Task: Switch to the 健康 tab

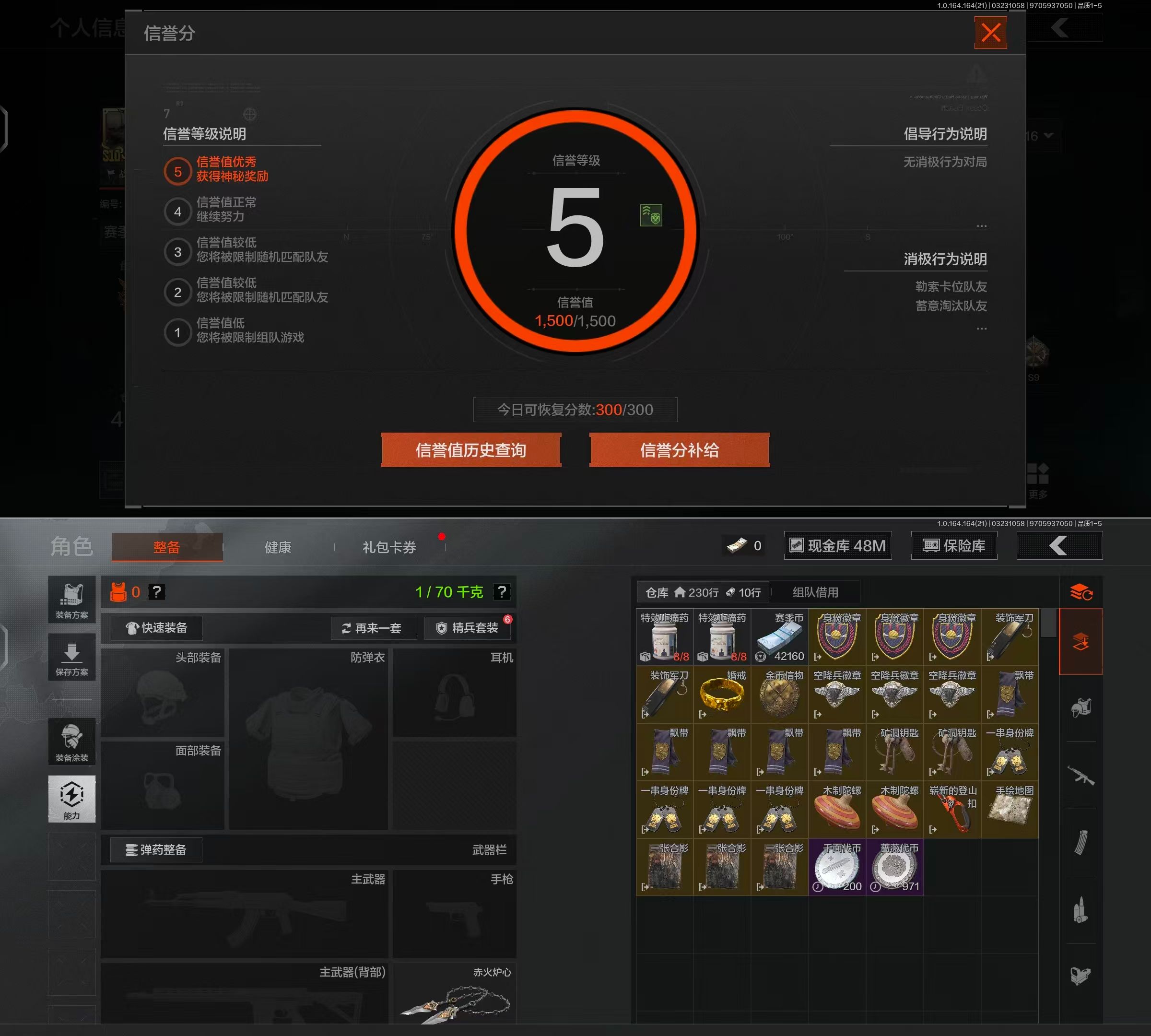Action: (x=278, y=547)
